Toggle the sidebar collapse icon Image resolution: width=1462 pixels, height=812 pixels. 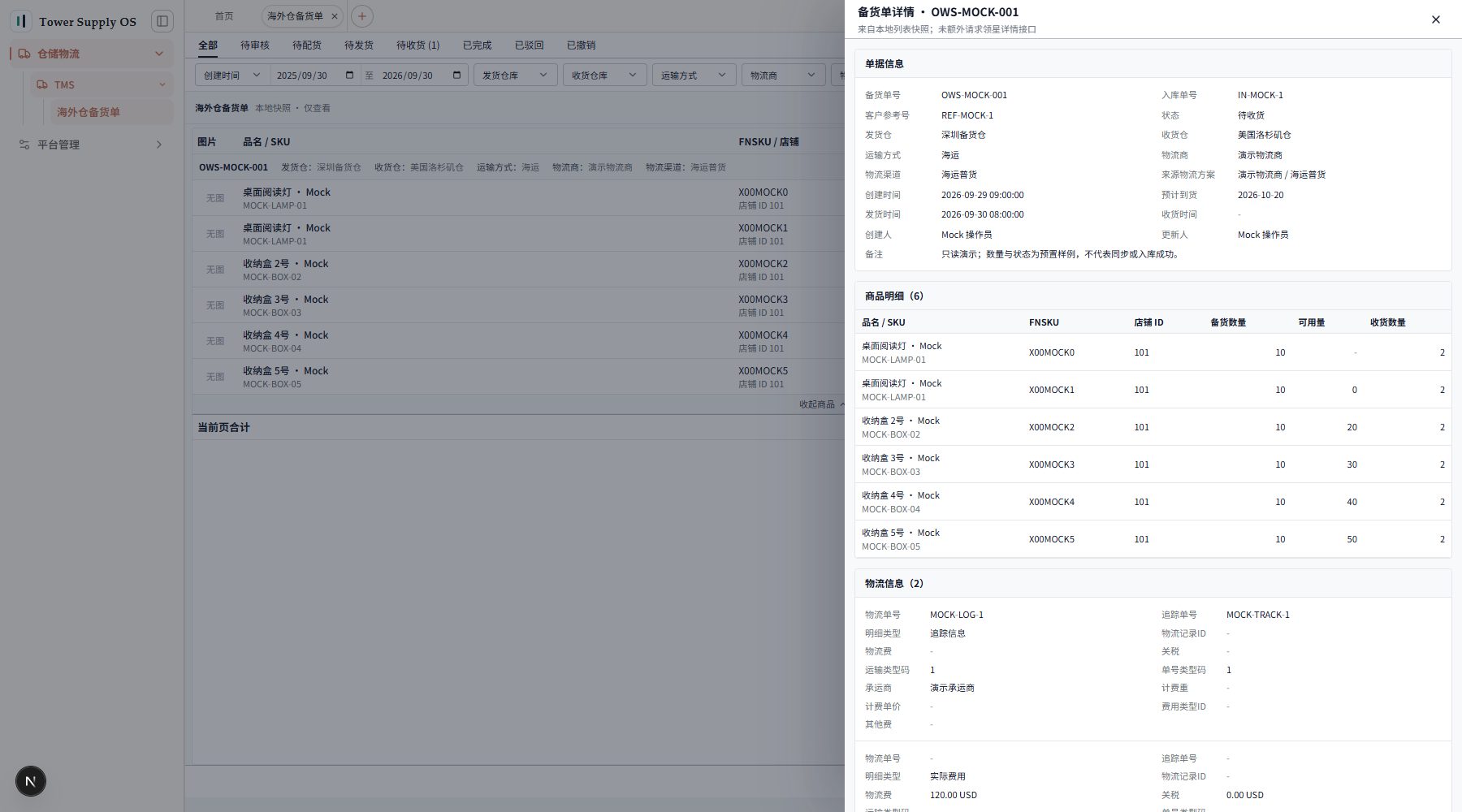click(162, 21)
